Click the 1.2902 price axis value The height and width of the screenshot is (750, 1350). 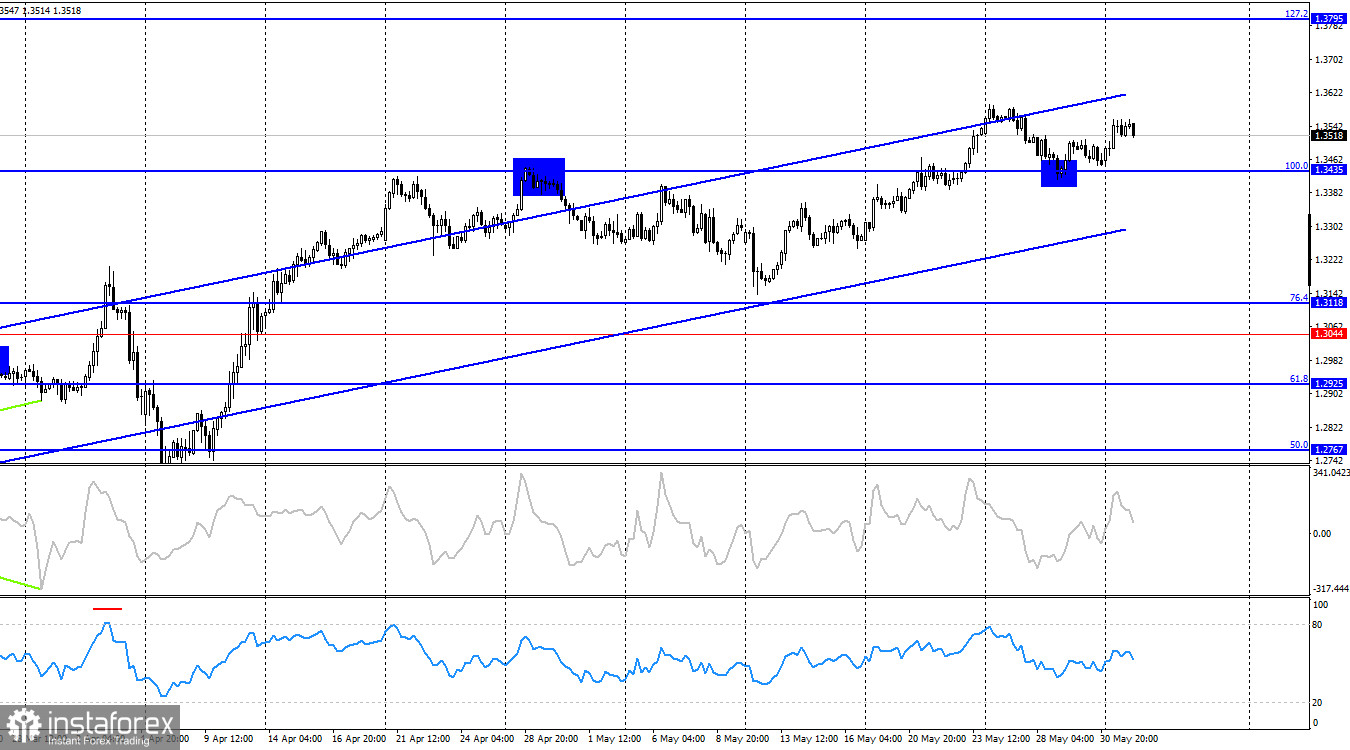click(1331, 394)
